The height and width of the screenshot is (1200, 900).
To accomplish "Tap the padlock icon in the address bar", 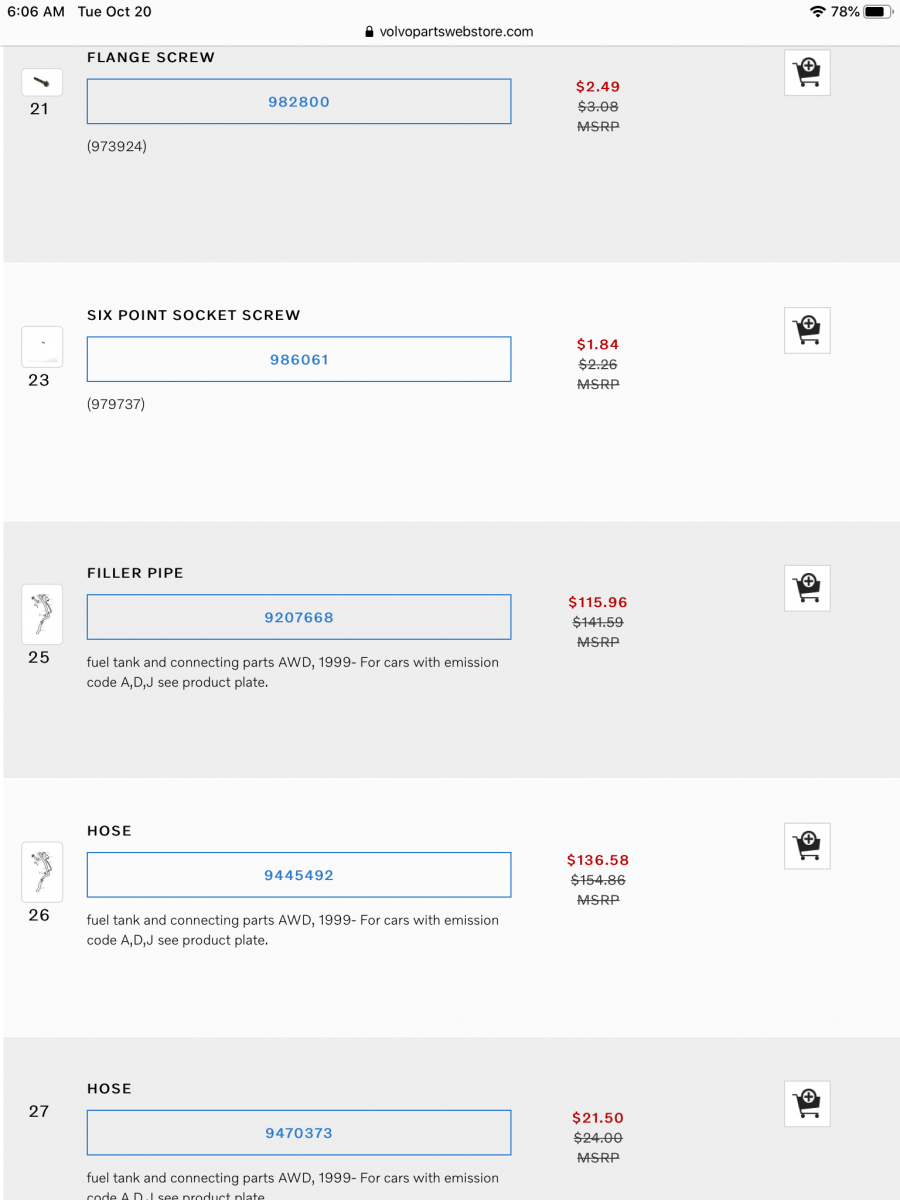I will [x=369, y=31].
